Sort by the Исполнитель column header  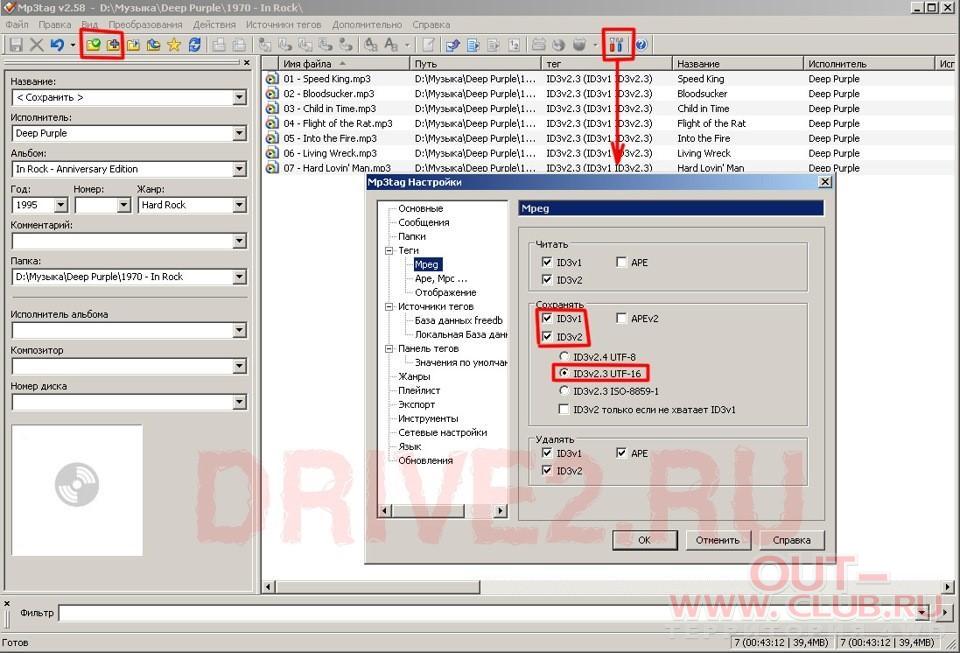[x=868, y=64]
